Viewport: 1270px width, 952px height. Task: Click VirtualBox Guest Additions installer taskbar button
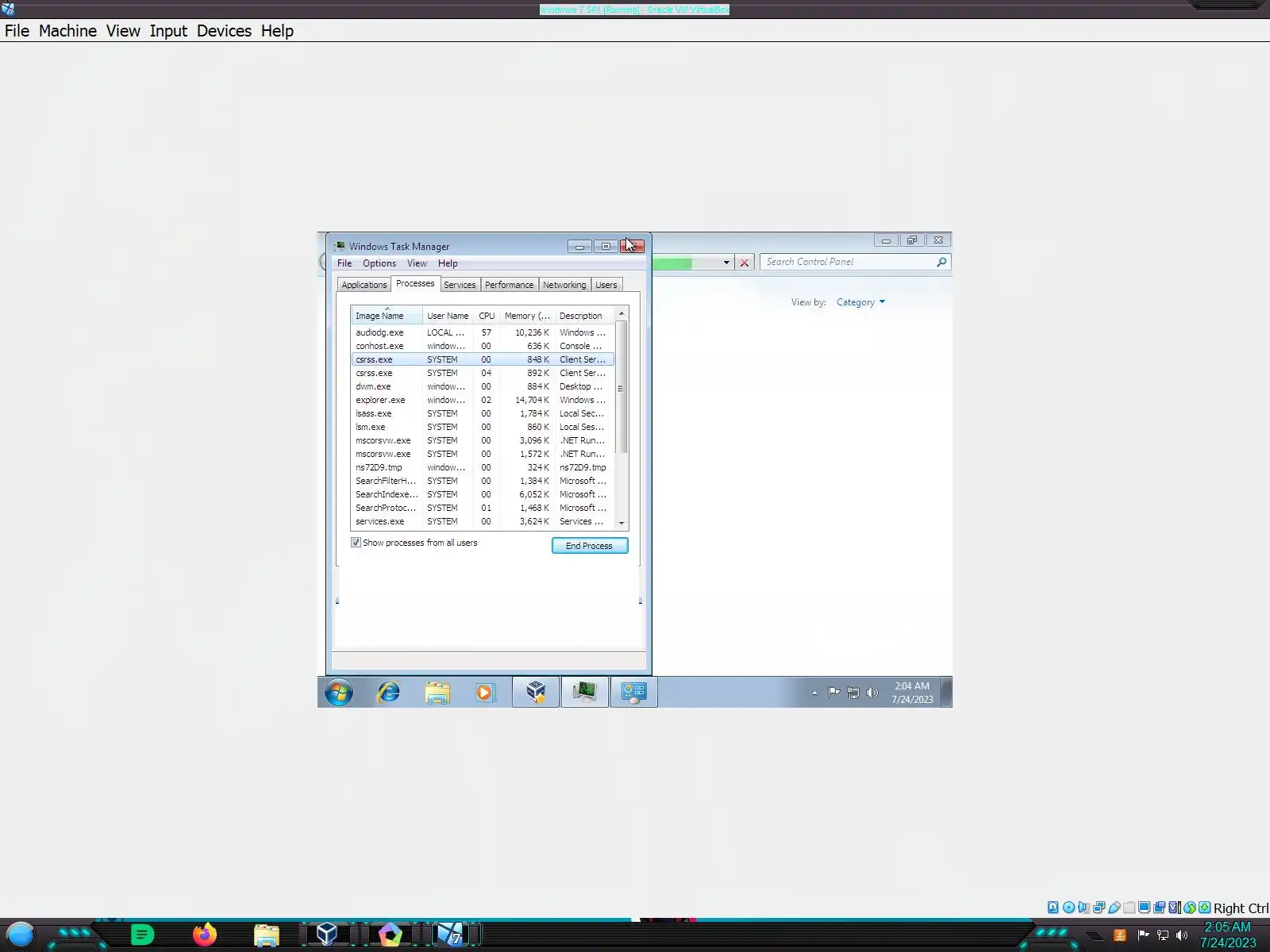click(536, 693)
